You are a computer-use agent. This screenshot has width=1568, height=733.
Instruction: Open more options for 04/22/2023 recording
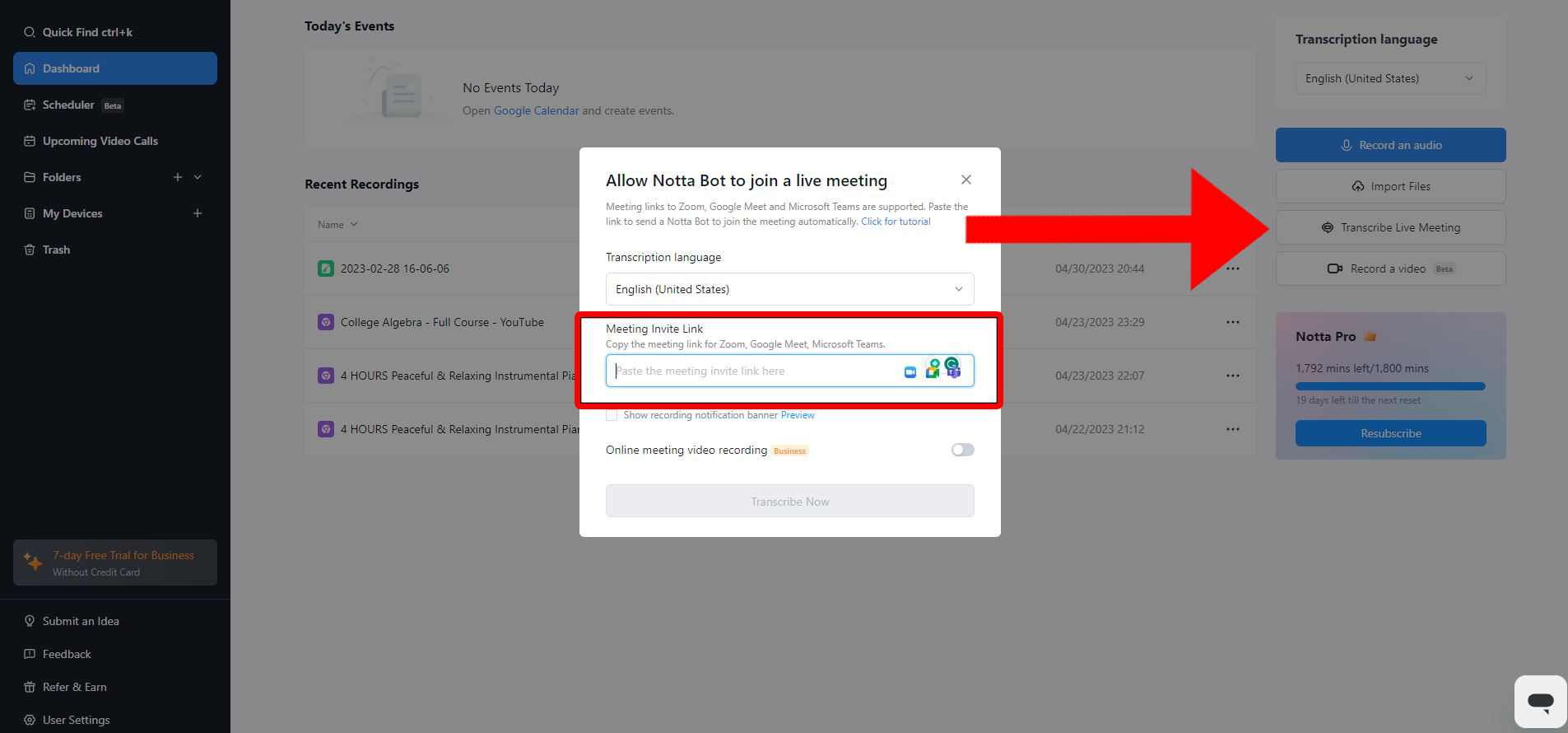pyautogui.click(x=1232, y=429)
